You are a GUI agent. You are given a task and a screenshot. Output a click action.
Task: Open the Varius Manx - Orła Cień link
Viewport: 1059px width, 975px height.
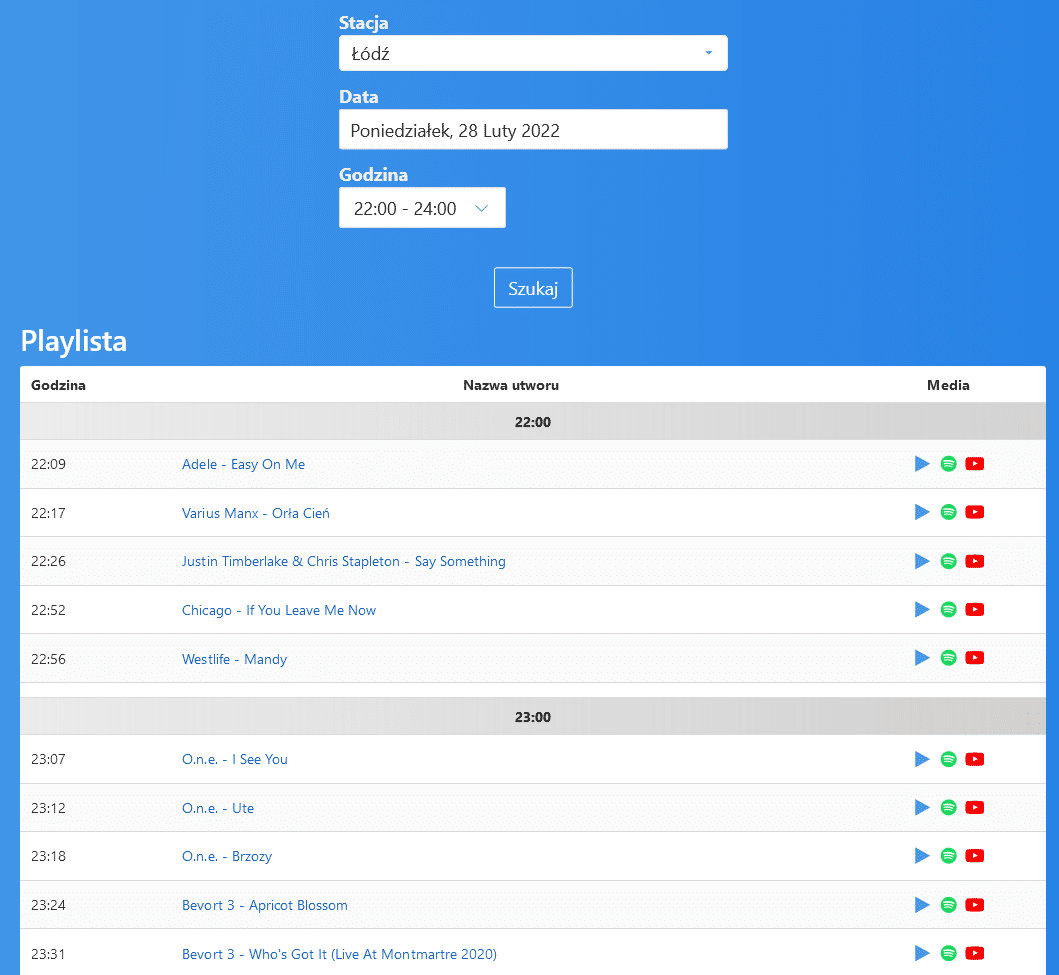(x=256, y=513)
